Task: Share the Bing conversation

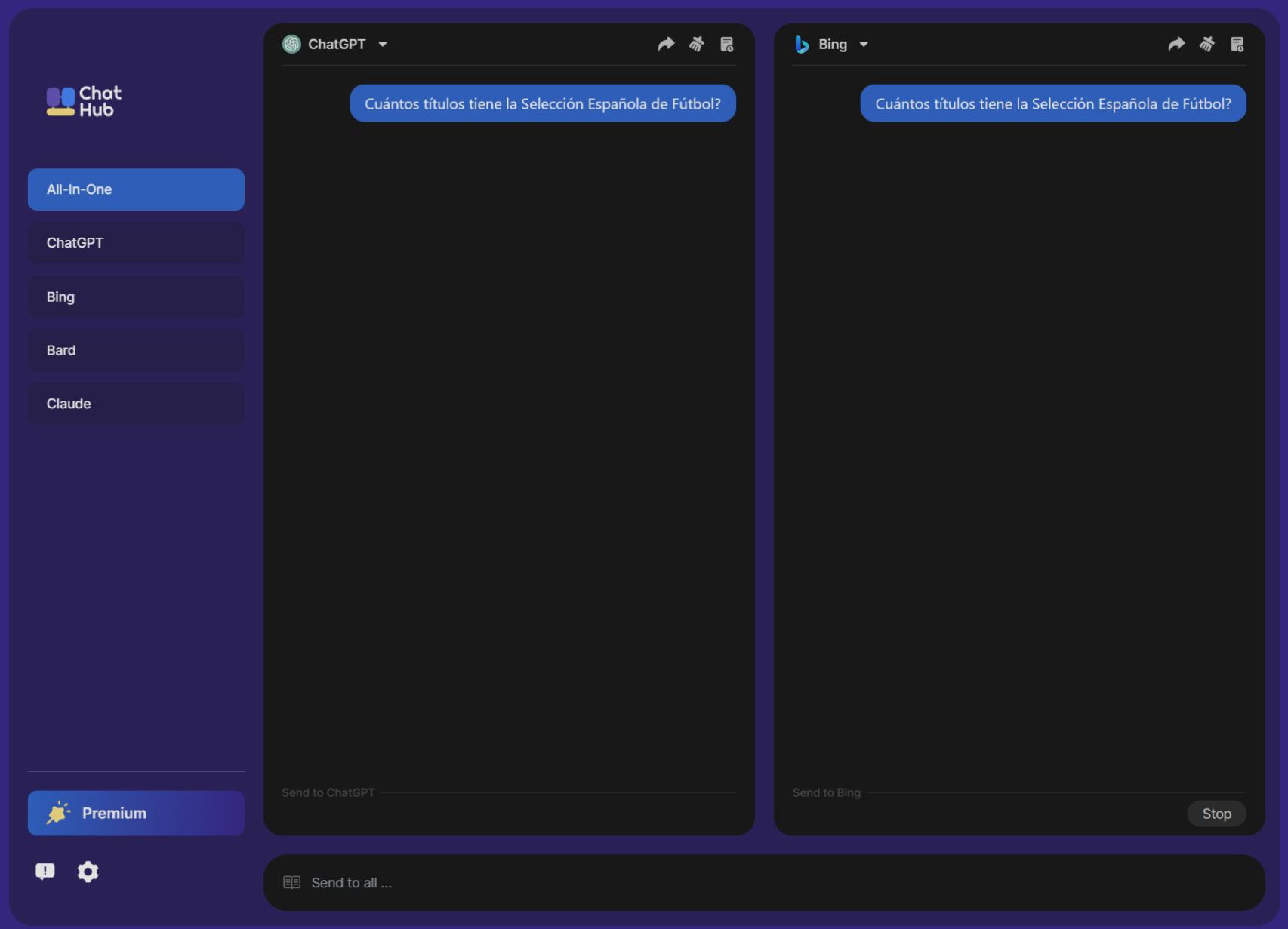Action: point(1176,45)
